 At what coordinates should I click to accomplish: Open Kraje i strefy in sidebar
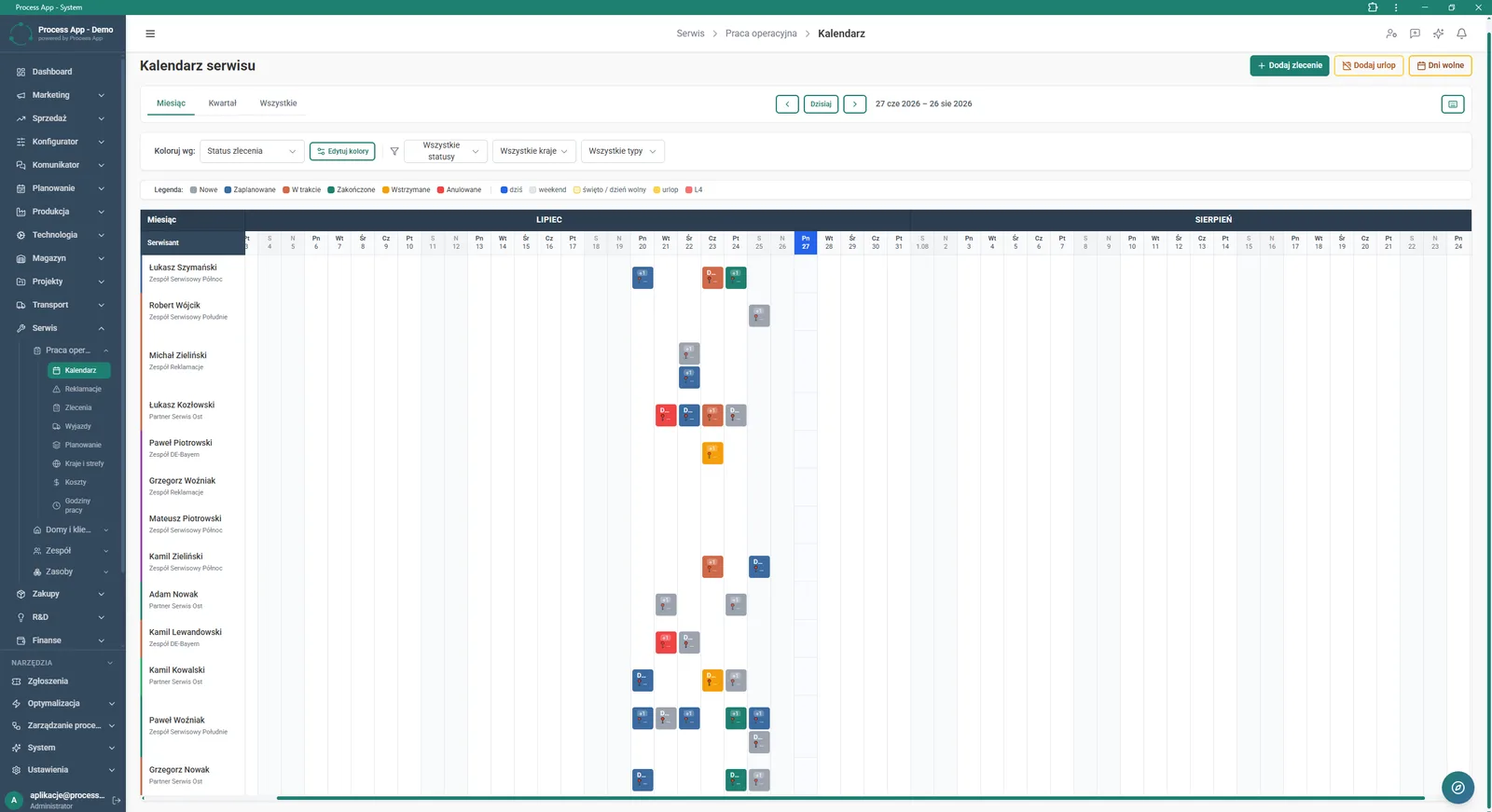(78, 463)
